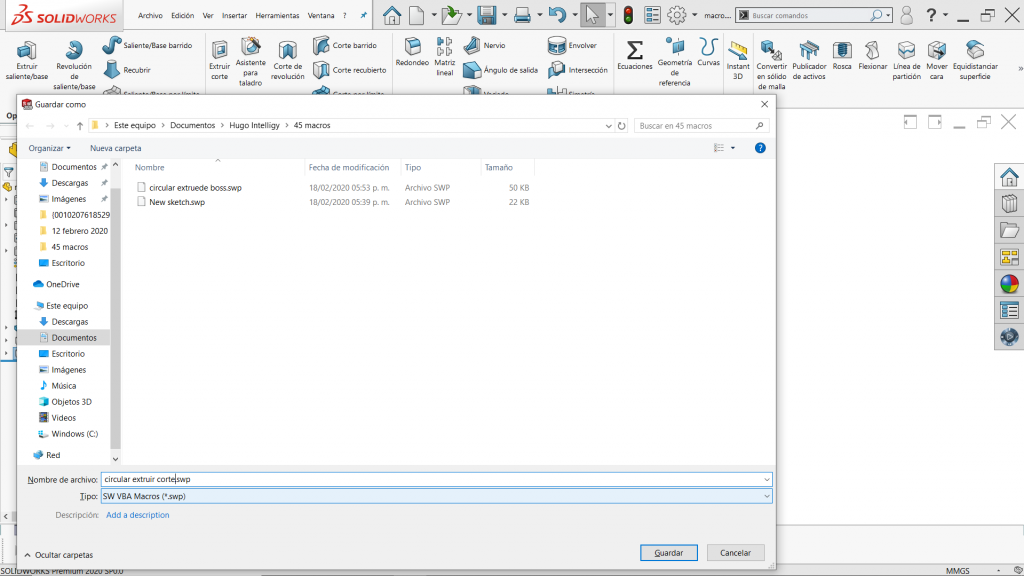Select the Mover cara tool
This screenshot has height=576, width=1024.
point(936,61)
